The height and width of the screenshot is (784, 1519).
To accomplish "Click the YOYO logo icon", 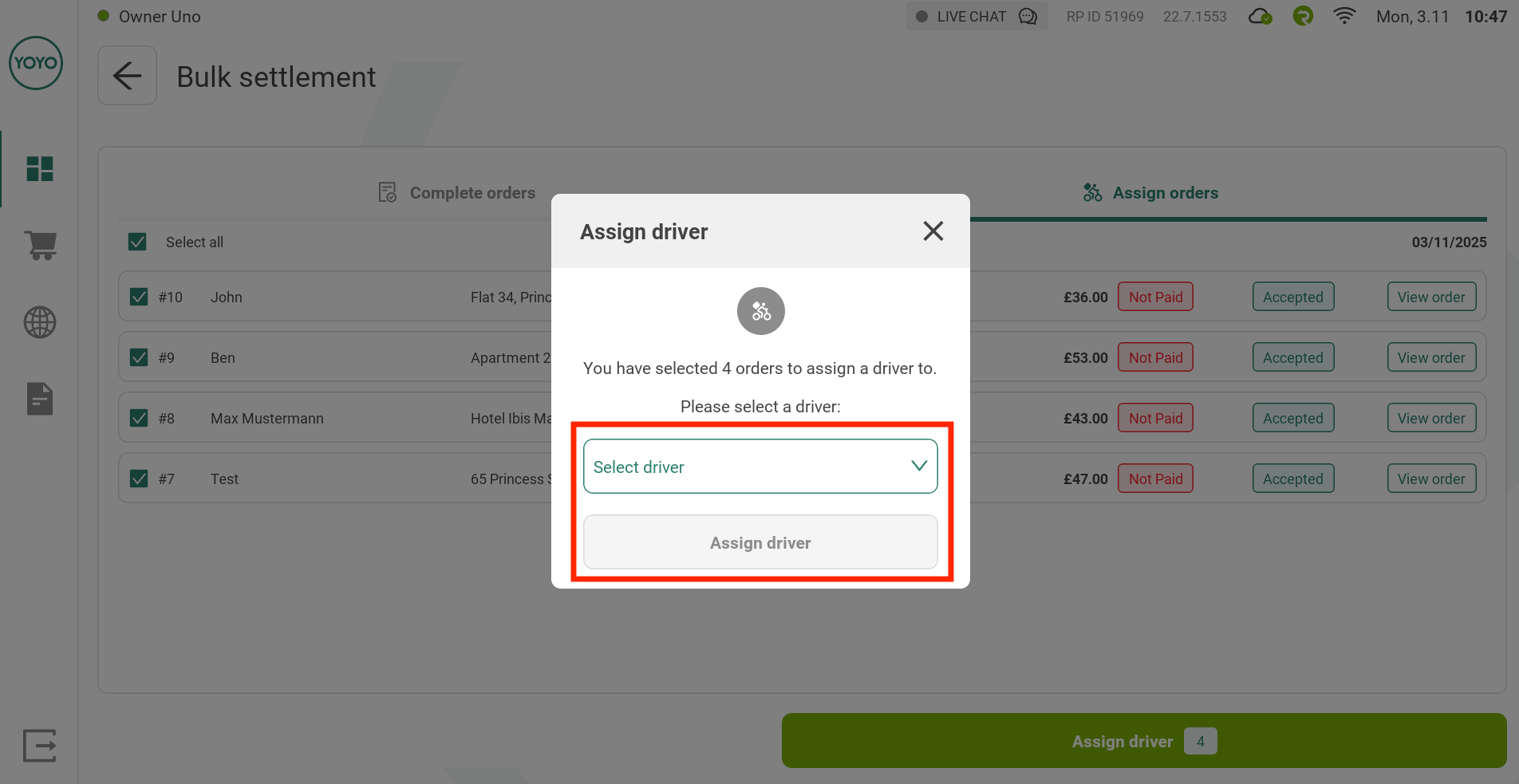I will tap(36, 63).
